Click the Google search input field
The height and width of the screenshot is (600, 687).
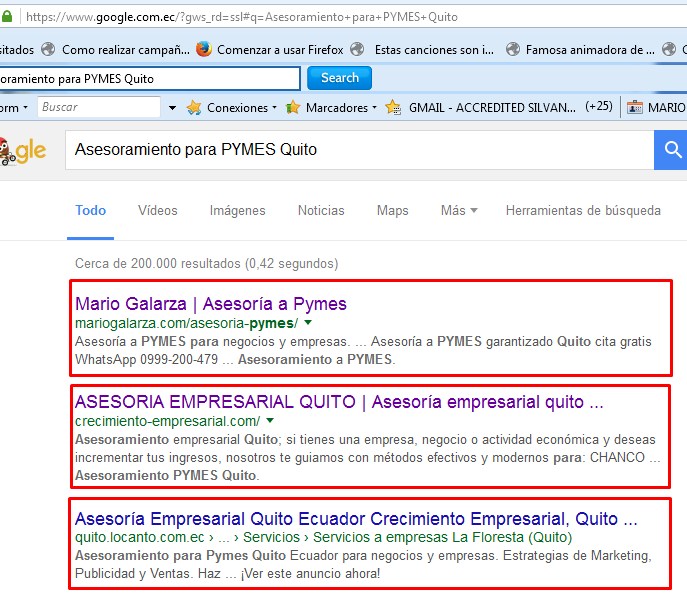(350, 150)
